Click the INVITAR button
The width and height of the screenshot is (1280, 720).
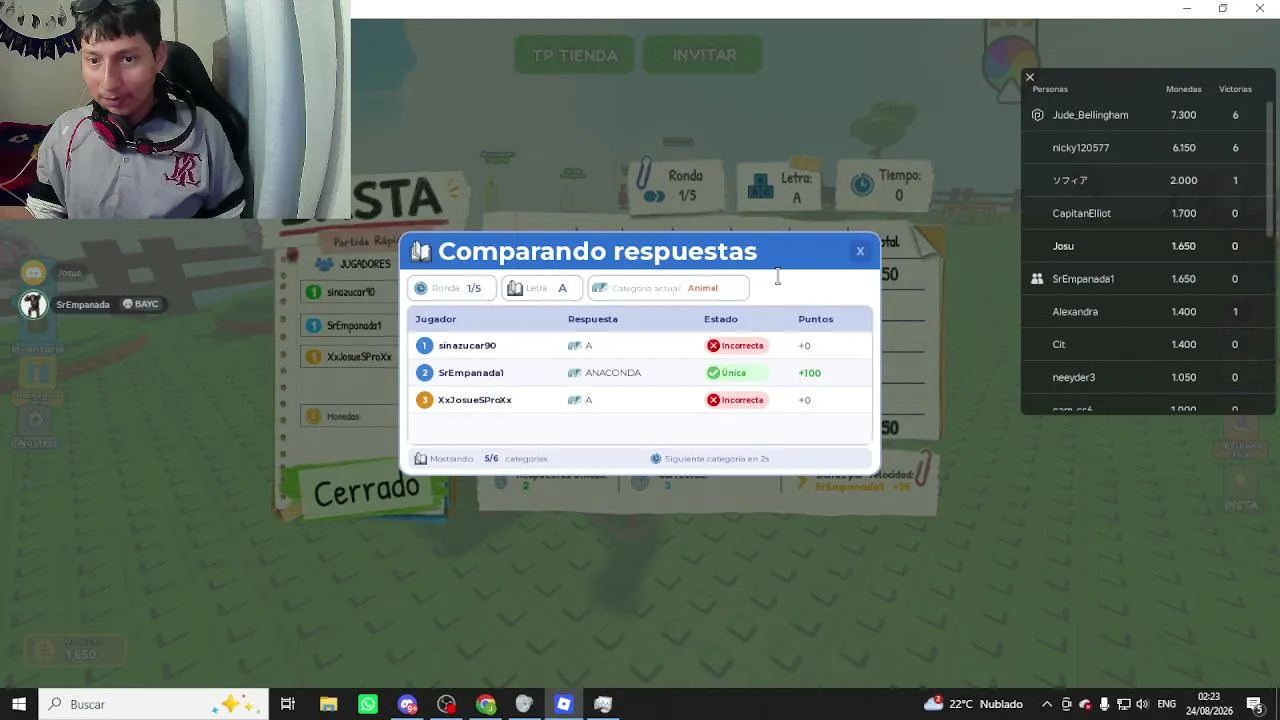tap(704, 55)
